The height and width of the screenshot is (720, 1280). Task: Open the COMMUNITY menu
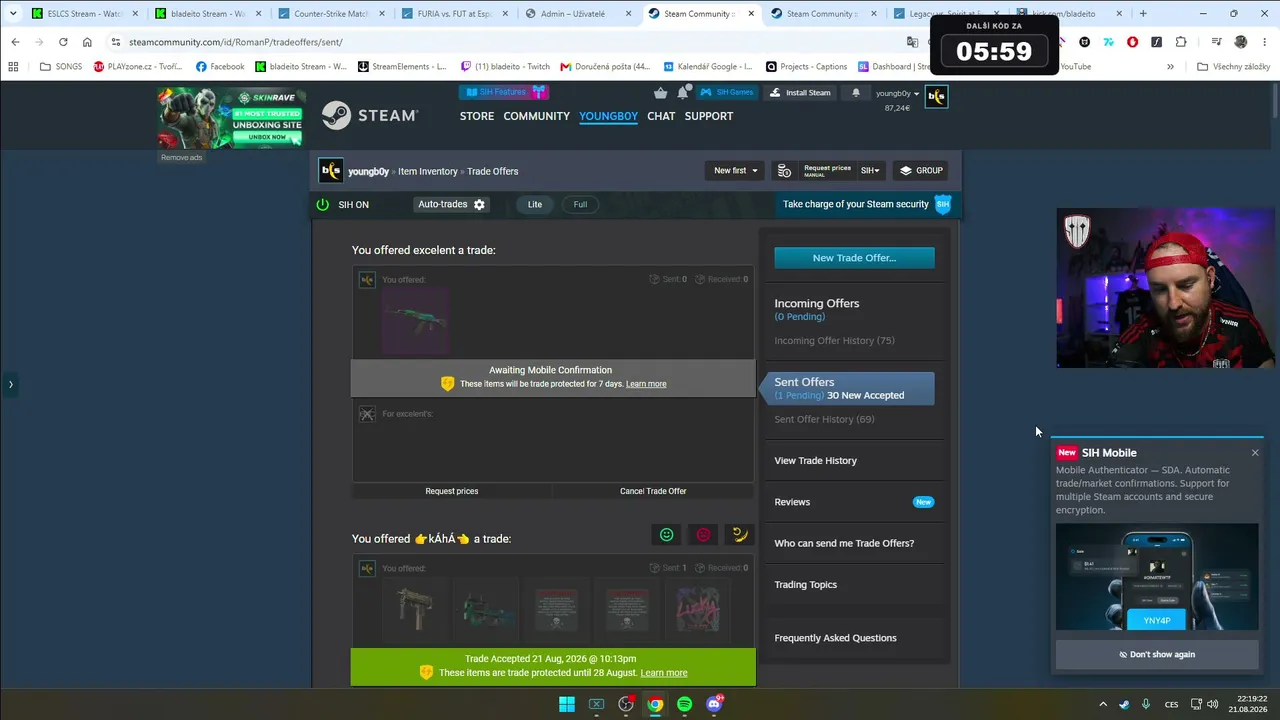coord(536,116)
